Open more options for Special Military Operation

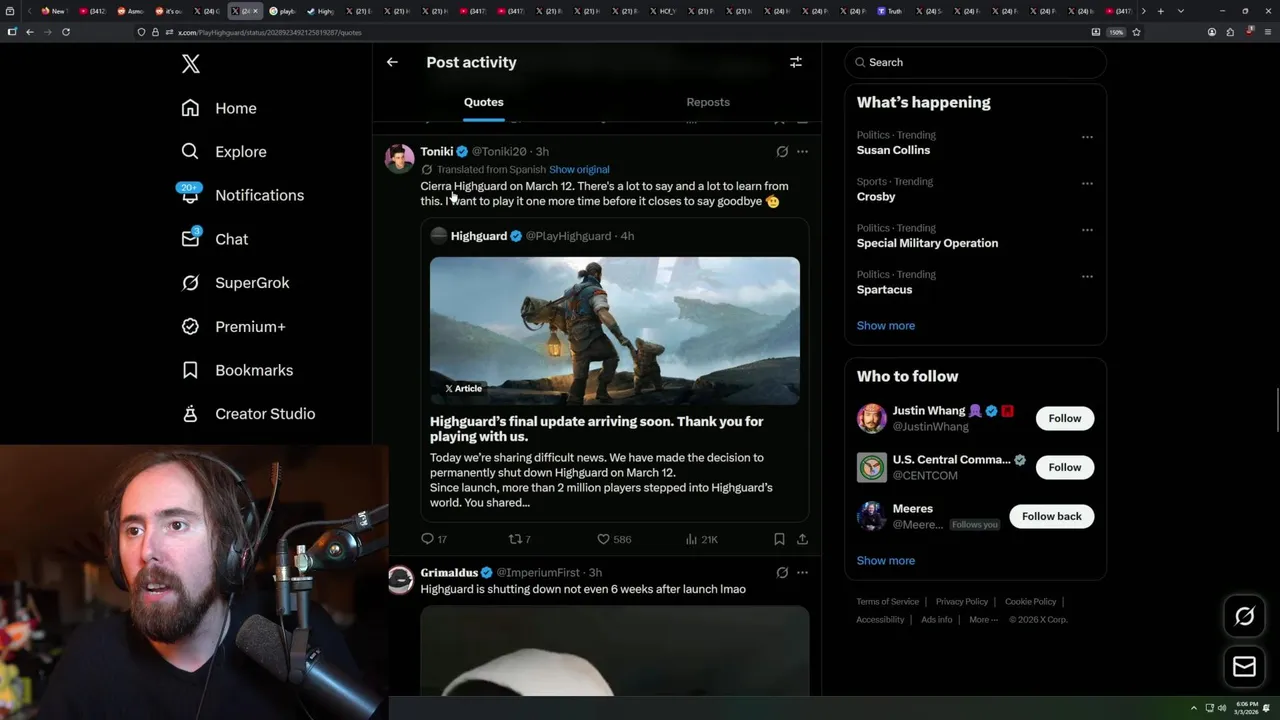click(x=1087, y=230)
